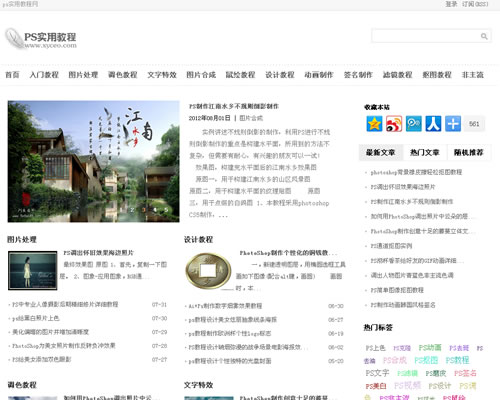Open the 设计教程 navigation item
Viewport: 500px width, 400px height.
pyautogui.click(x=280, y=75)
